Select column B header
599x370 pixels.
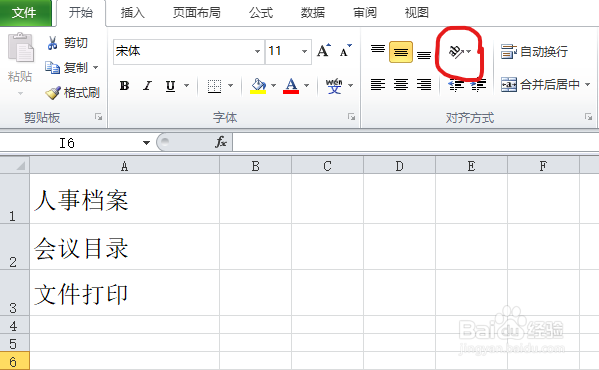pos(256,166)
